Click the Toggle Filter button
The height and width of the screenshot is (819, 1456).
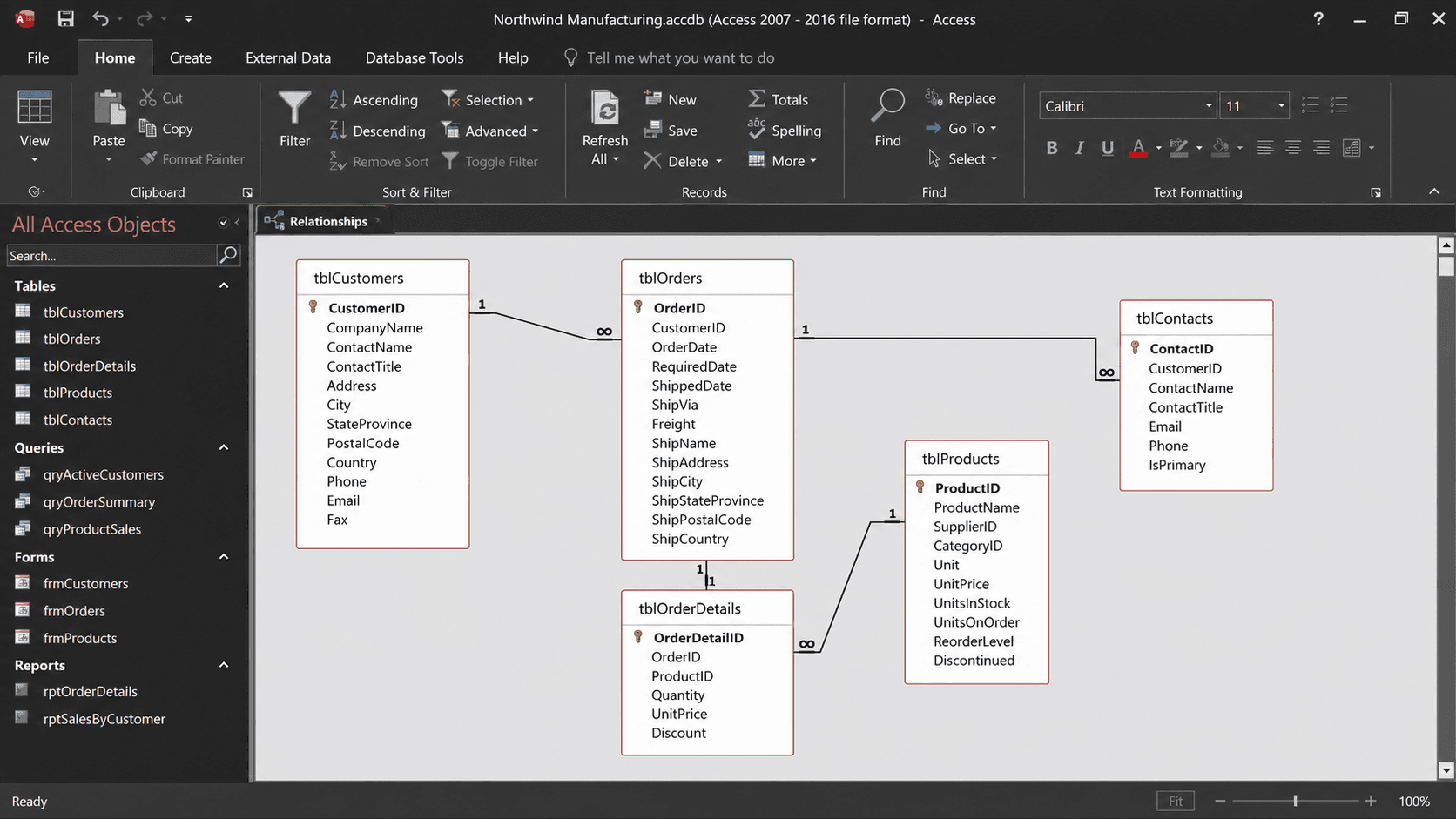[x=489, y=161]
